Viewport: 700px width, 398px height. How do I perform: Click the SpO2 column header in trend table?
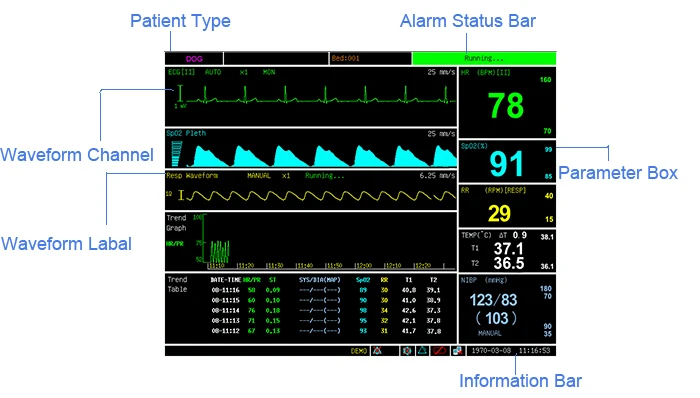pyautogui.click(x=363, y=280)
